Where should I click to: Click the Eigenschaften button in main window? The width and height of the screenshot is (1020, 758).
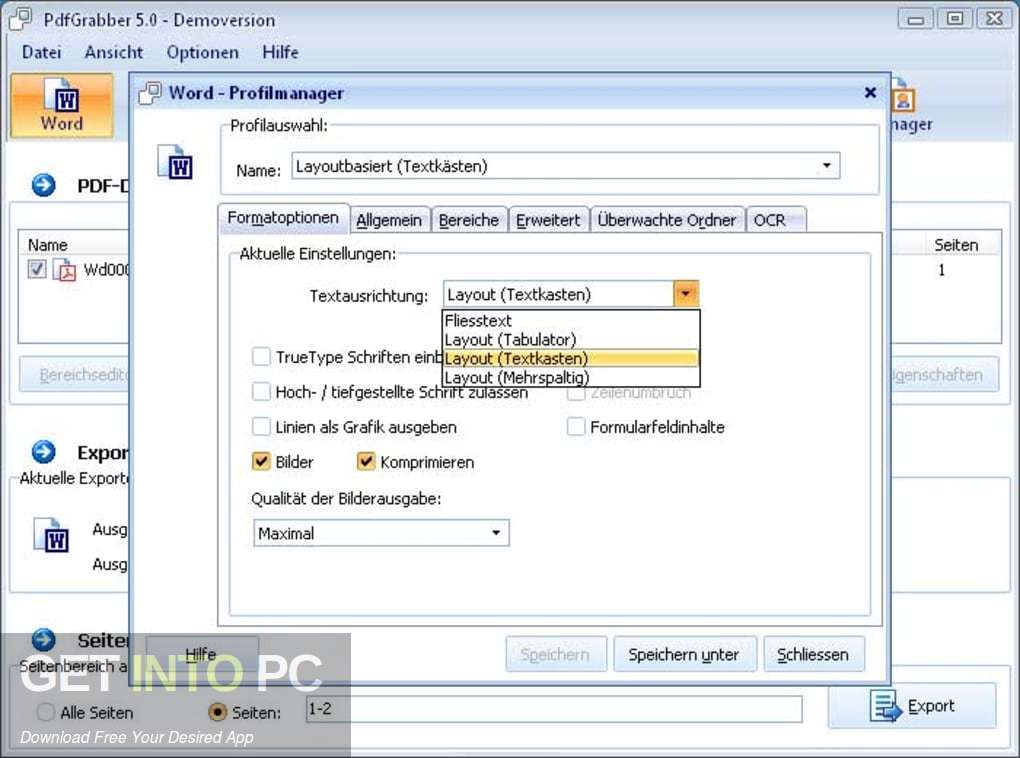click(x=944, y=375)
